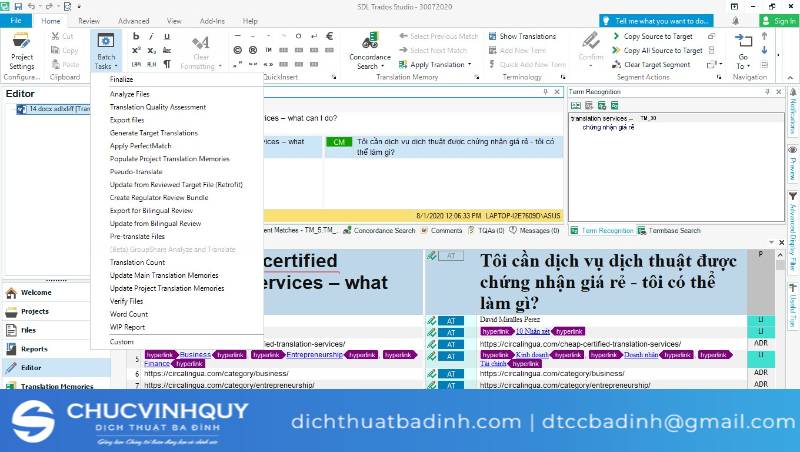Image resolution: width=800 pixels, height=452 pixels.
Task: Open the Useful Tips side panel
Action: [x=793, y=305]
